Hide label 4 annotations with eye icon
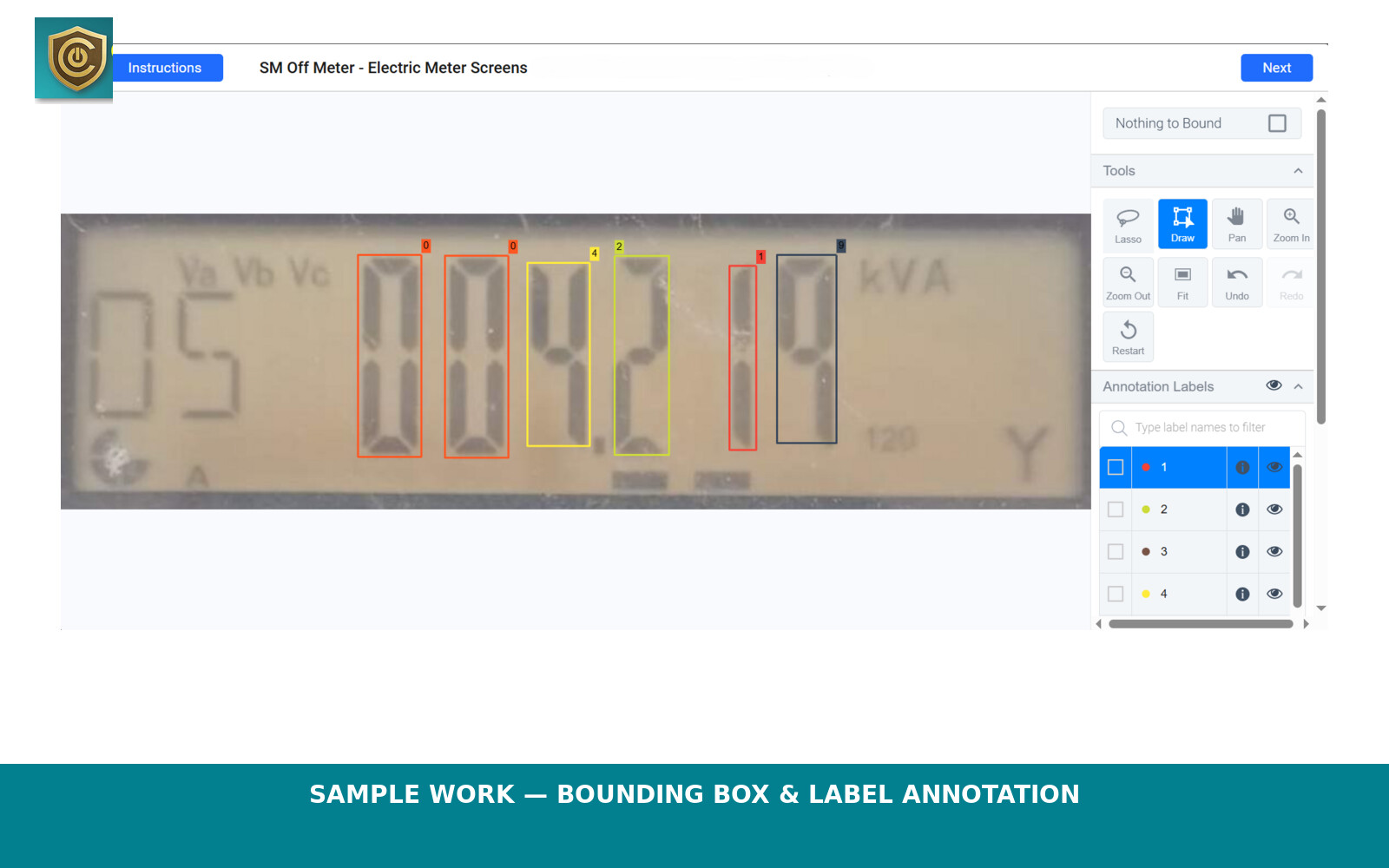This screenshot has height=868, width=1389. click(1274, 595)
